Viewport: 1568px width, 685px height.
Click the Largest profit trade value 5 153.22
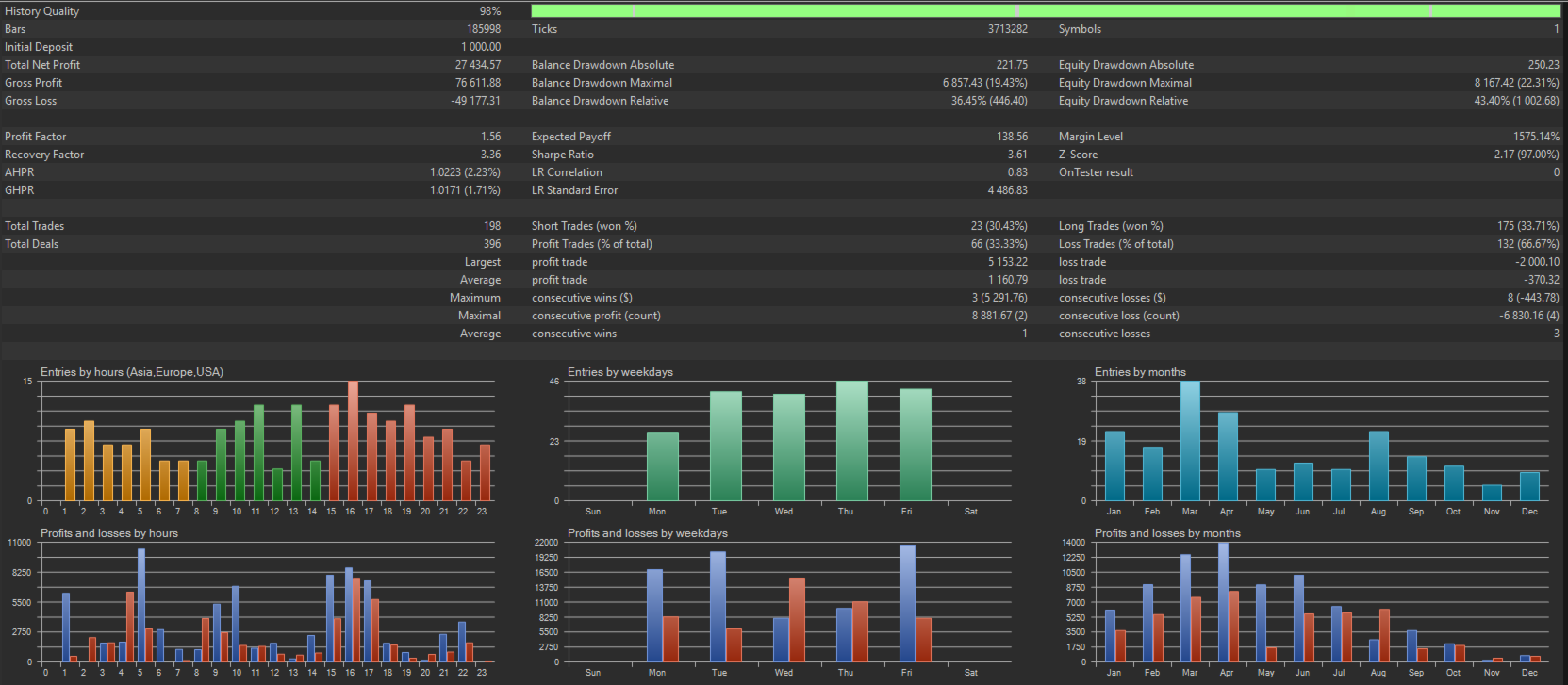point(1008,262)
